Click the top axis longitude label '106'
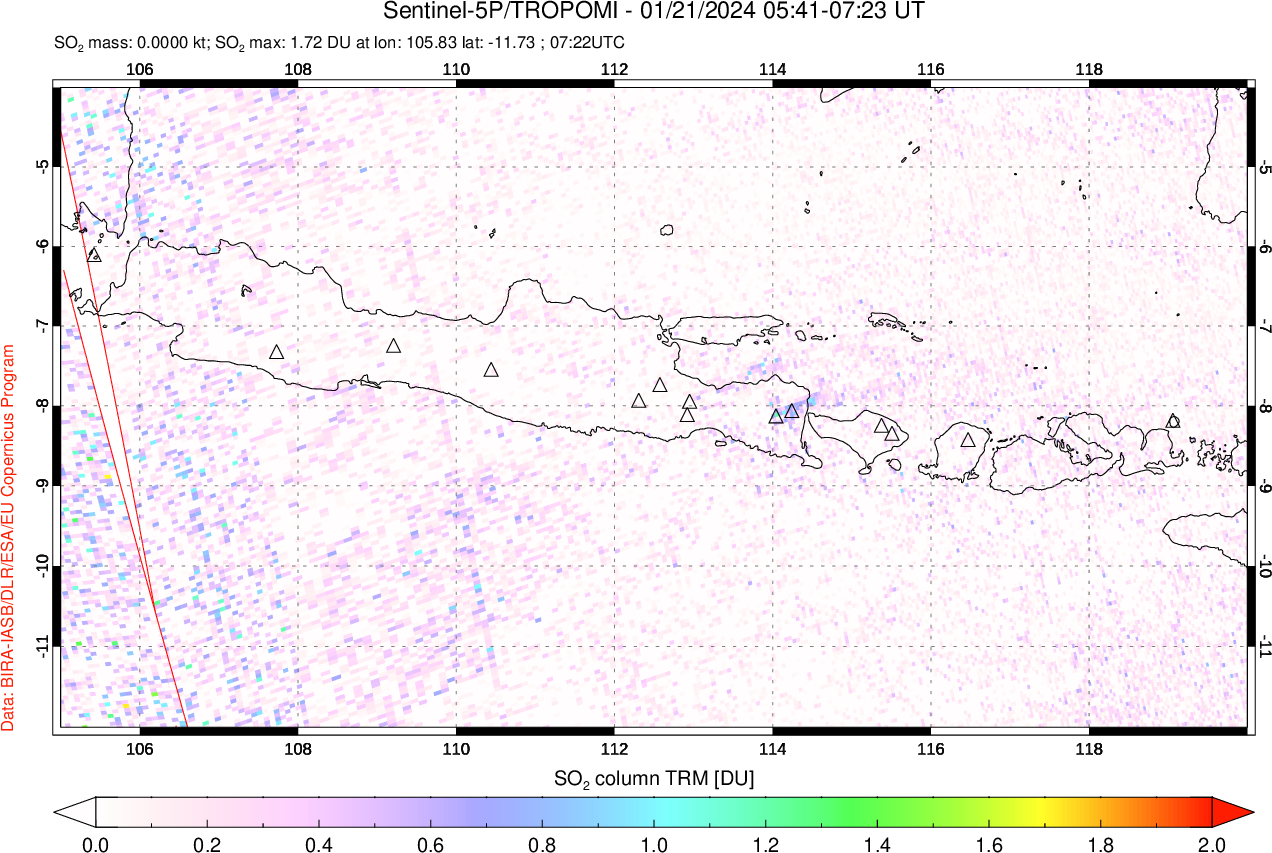The height and width of the screenshot is (853, 1272). 140,70
